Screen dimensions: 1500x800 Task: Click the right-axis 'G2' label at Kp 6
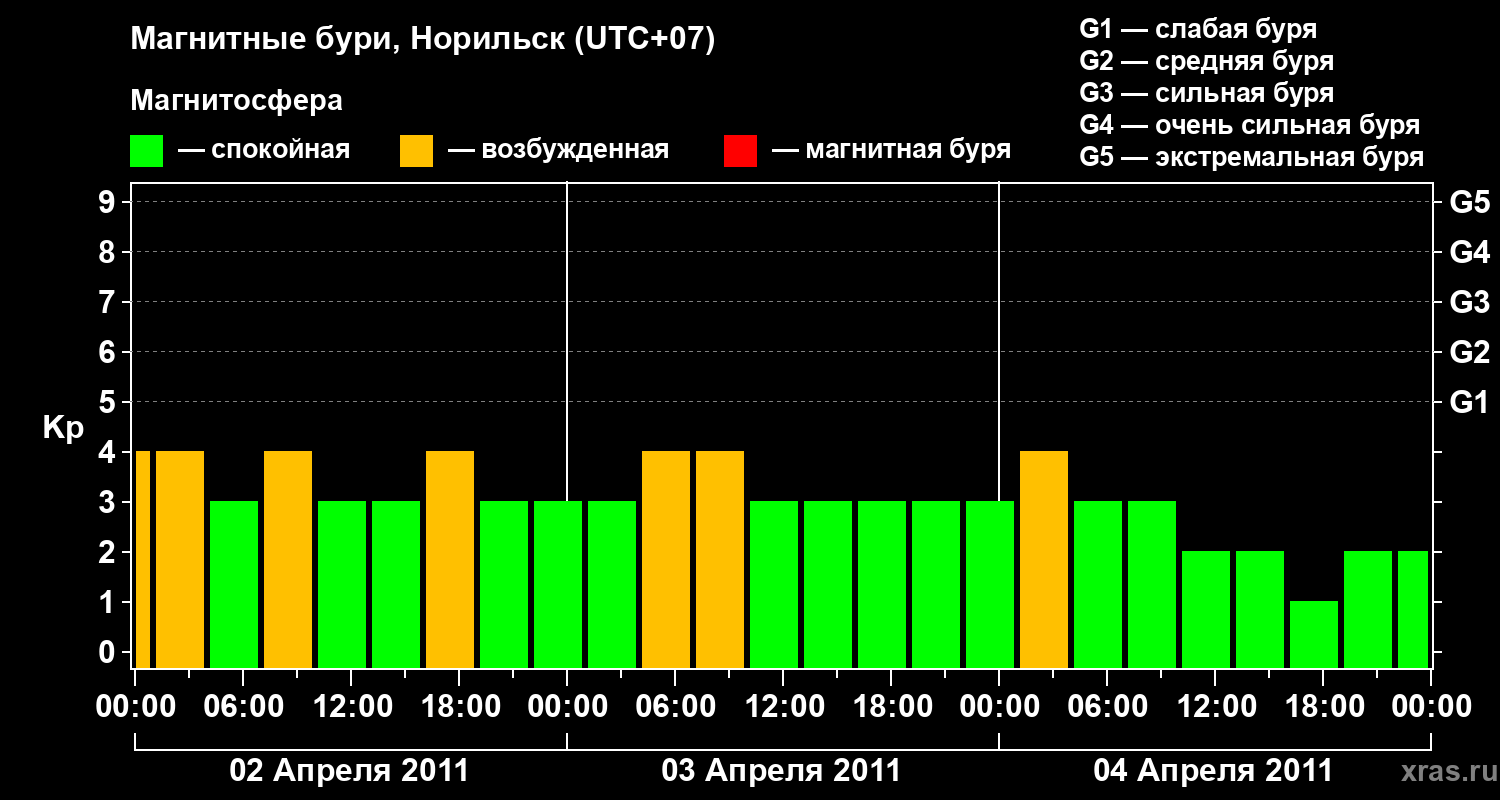tap(1469, 353)
